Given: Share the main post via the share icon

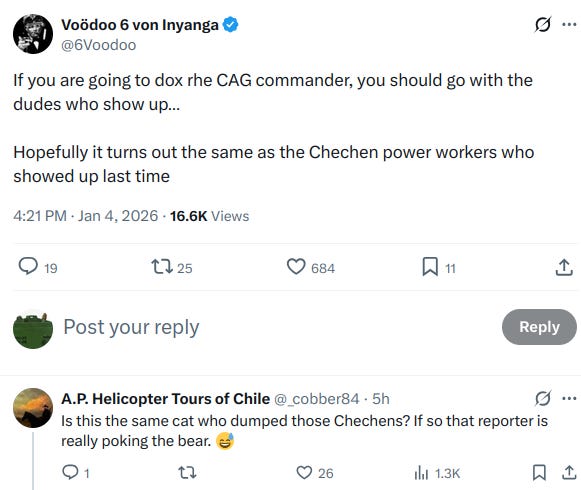Looking at the screenshot, I should pos(564,267).
